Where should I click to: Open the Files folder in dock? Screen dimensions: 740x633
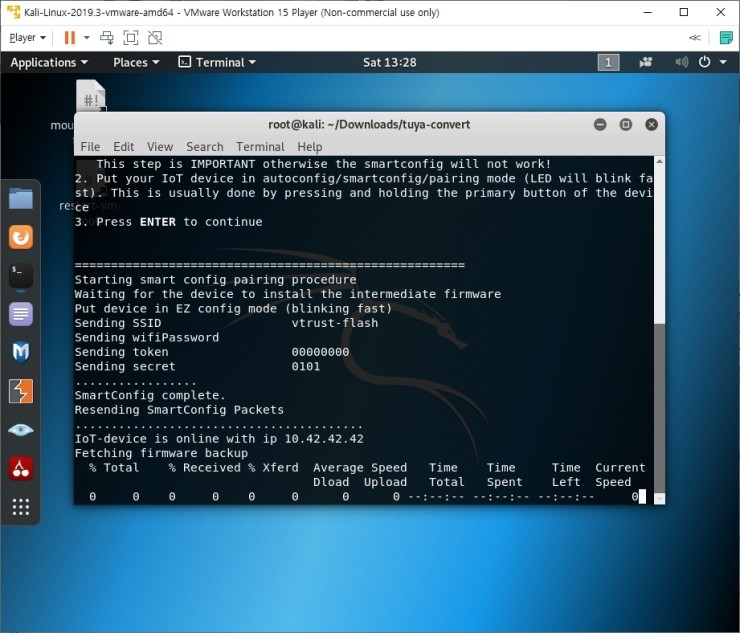point(21,198)
